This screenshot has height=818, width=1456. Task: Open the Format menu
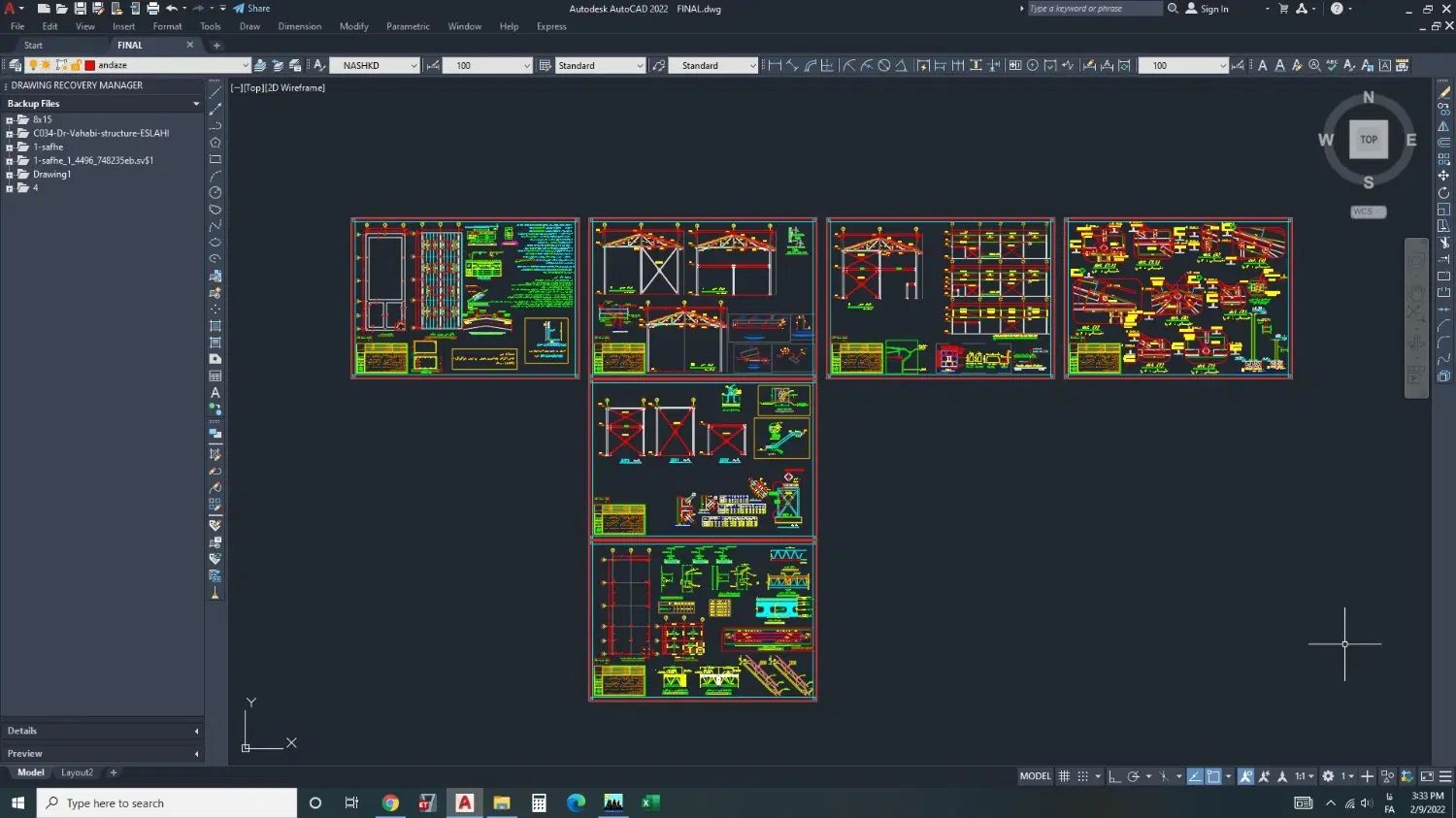click(167, 26)
